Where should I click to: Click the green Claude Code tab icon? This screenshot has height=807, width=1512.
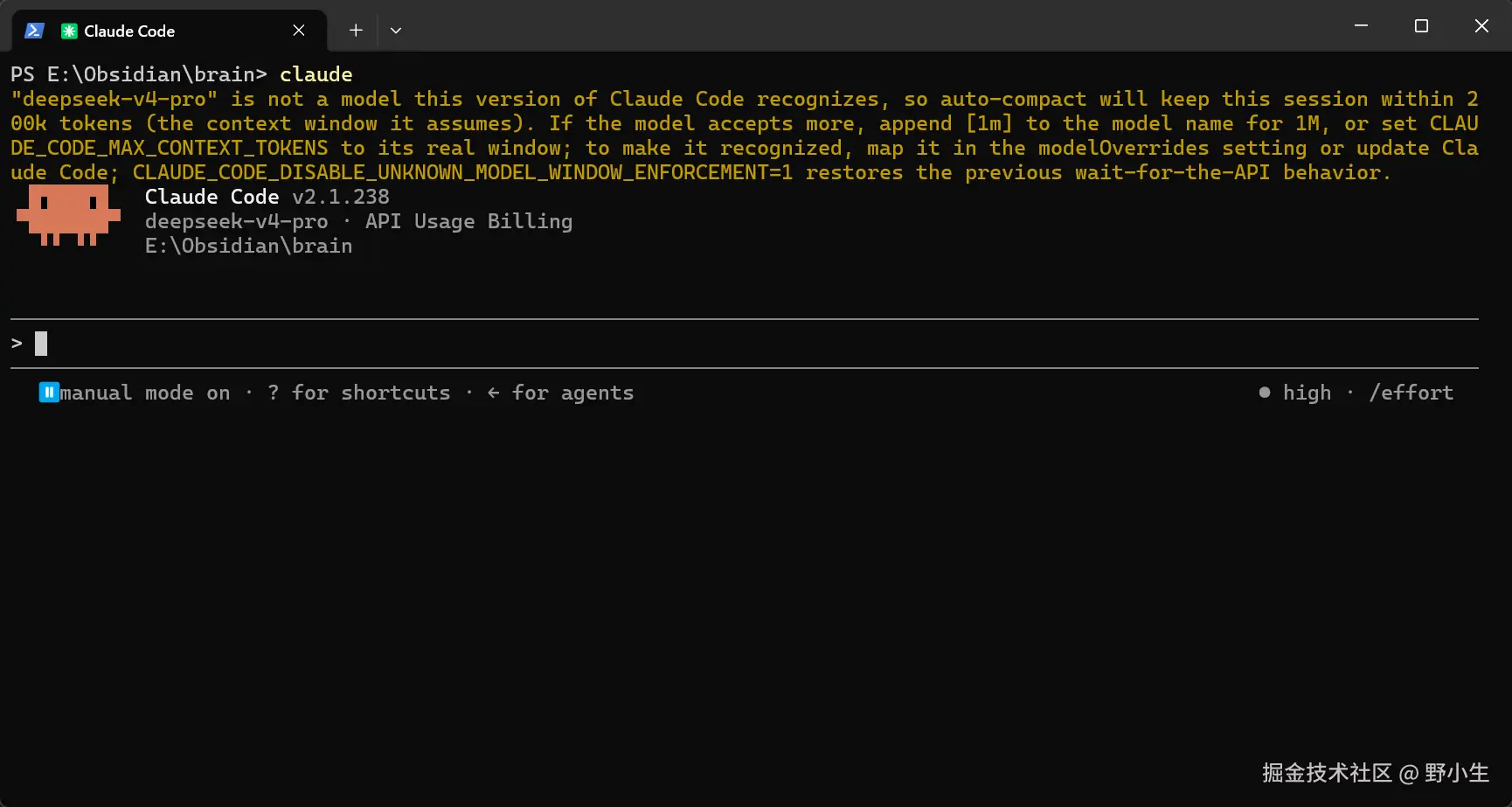pyautogui.click(x=69, y=31)
